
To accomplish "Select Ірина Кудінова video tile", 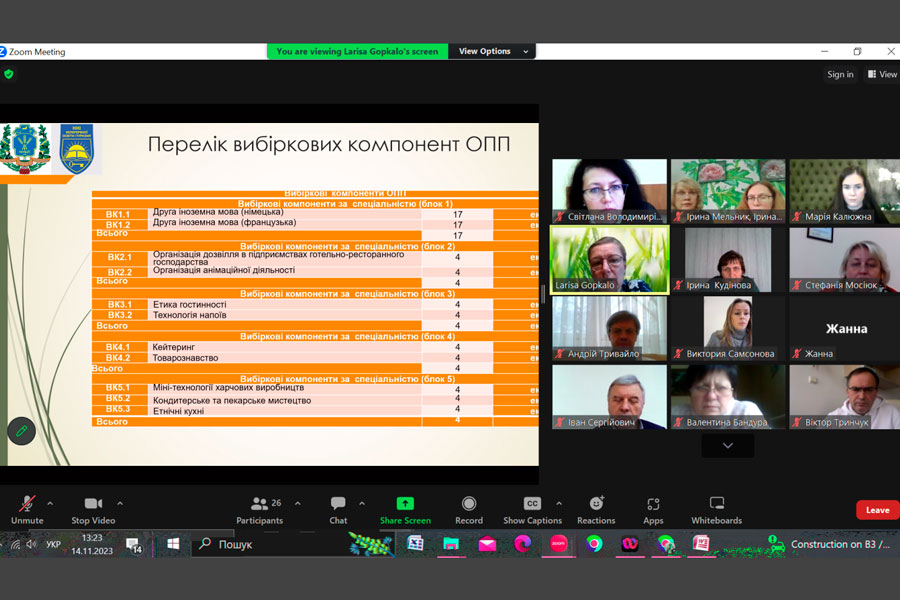I will point(728,260).
